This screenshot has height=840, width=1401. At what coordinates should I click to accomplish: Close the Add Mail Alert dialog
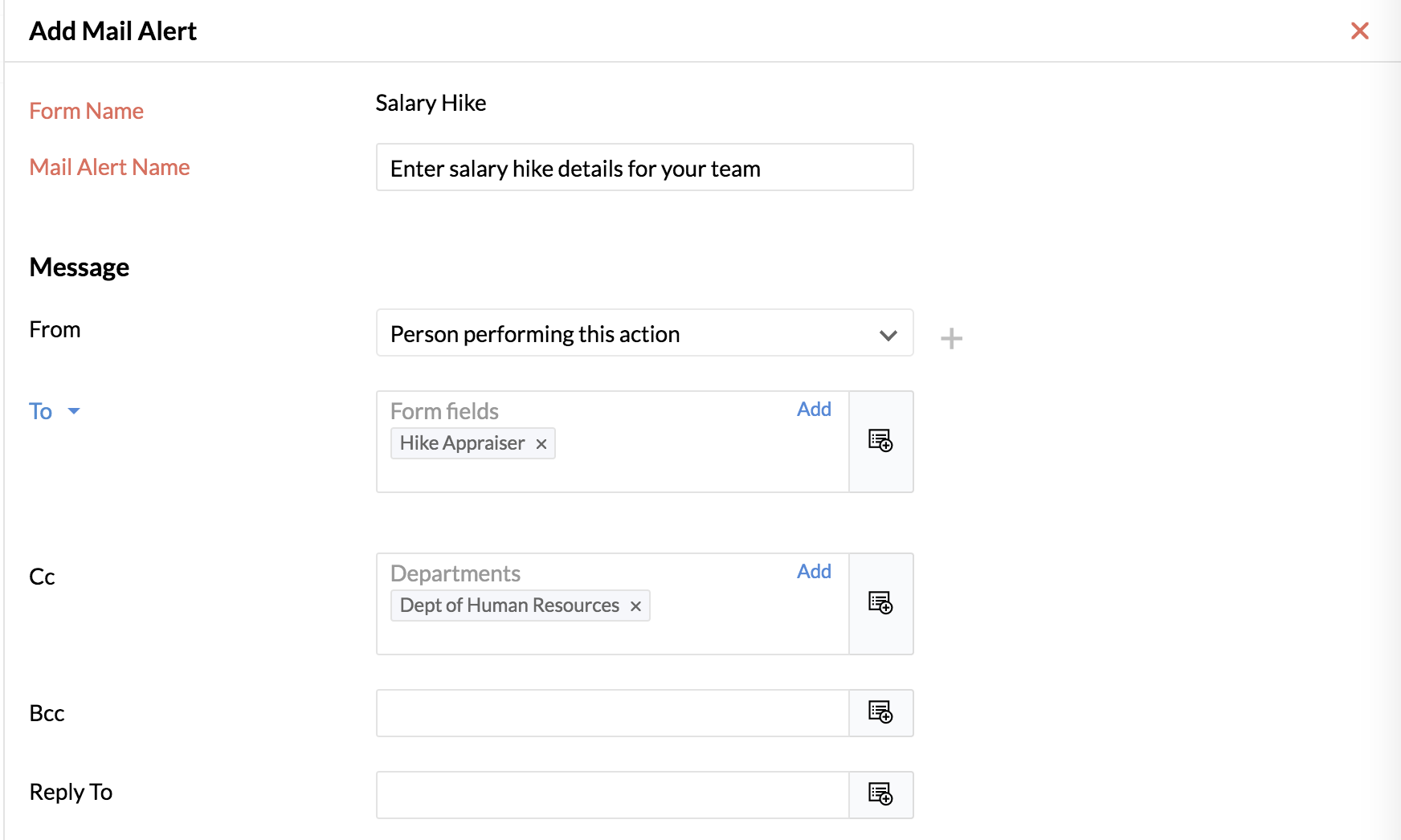click(x=1359, y=31)
